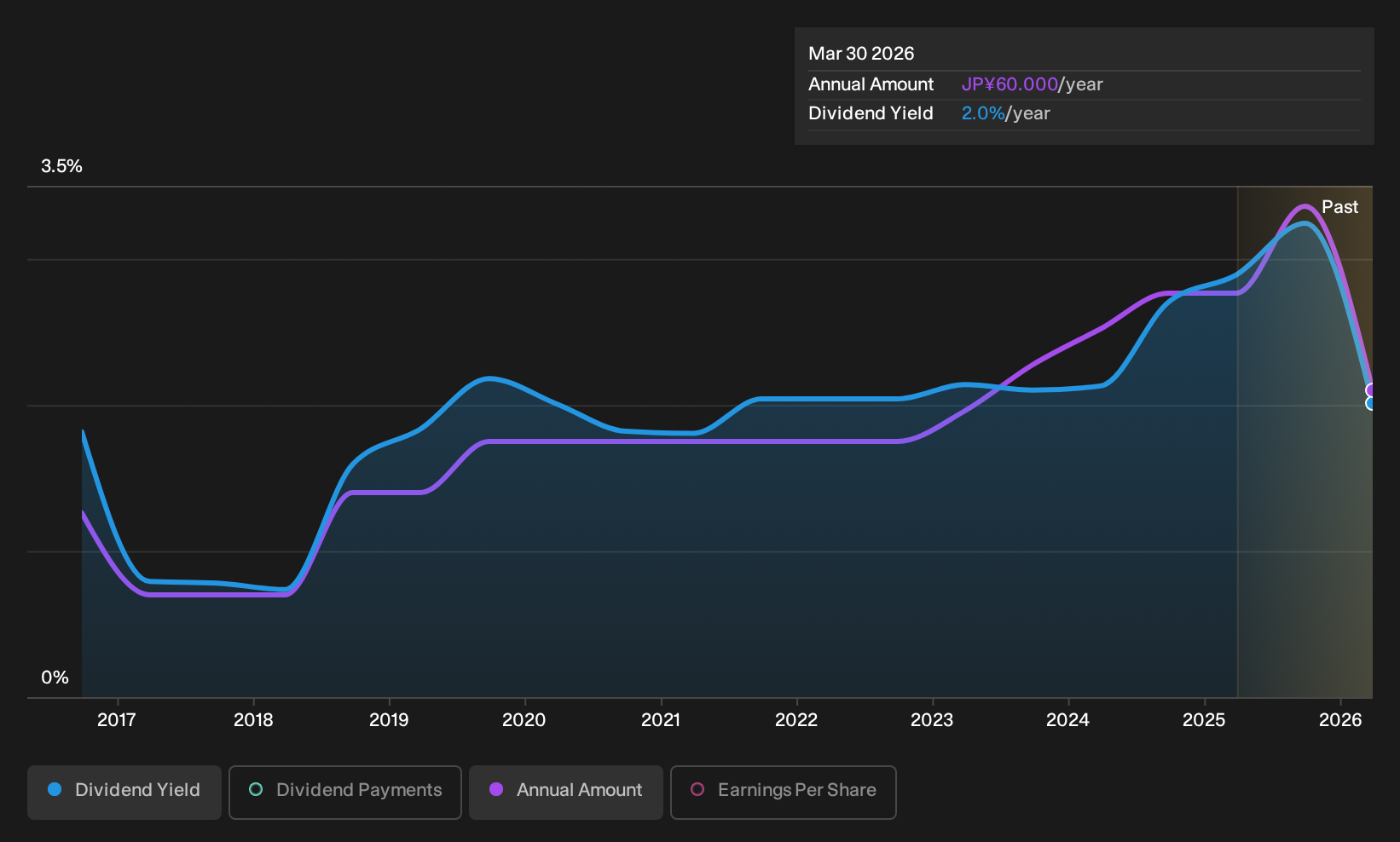The width and height of the screenshot is (1400, 842).
Task: Click the 2024 x-axis label
Action: tap(1068, 720)
